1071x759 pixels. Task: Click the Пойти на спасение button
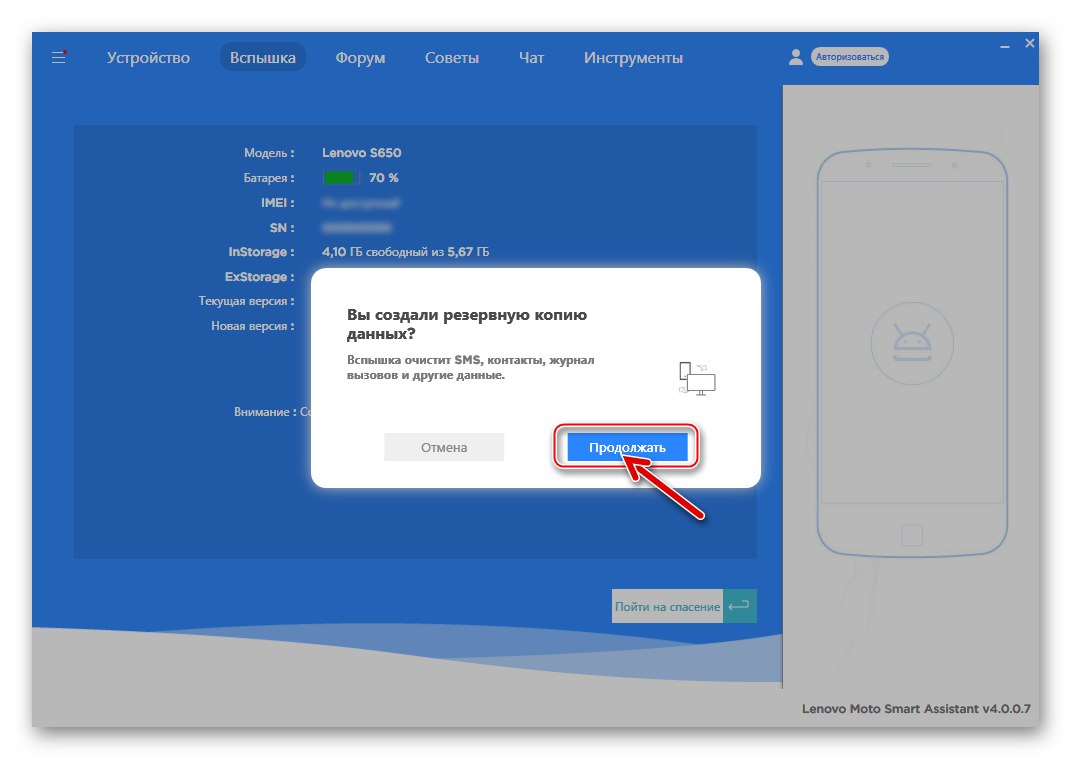pos(667,607)
